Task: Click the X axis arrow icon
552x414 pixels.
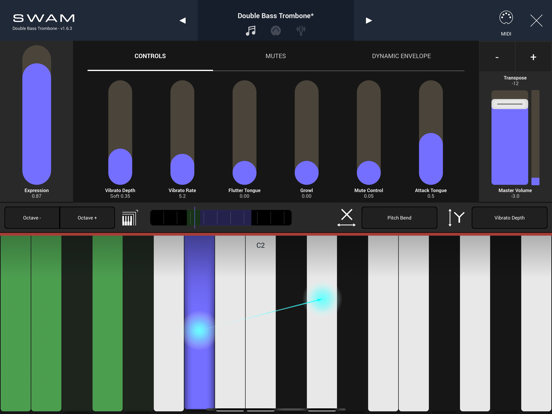Action: tap(346, 218)
